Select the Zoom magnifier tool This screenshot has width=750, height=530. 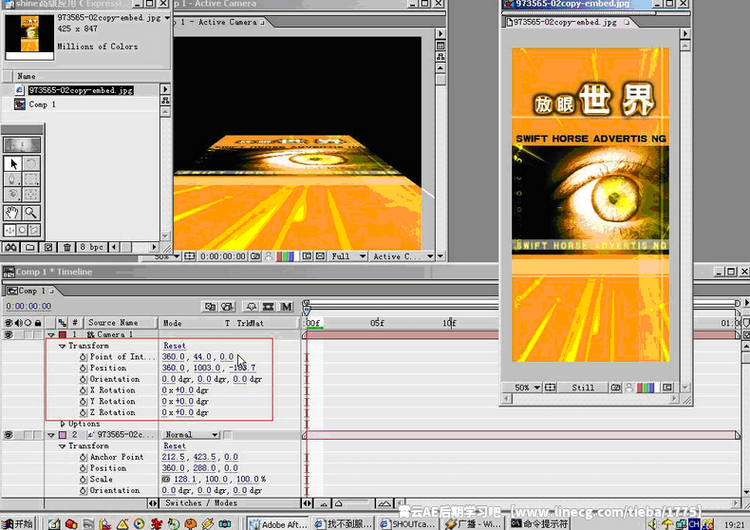click(31, 213)
